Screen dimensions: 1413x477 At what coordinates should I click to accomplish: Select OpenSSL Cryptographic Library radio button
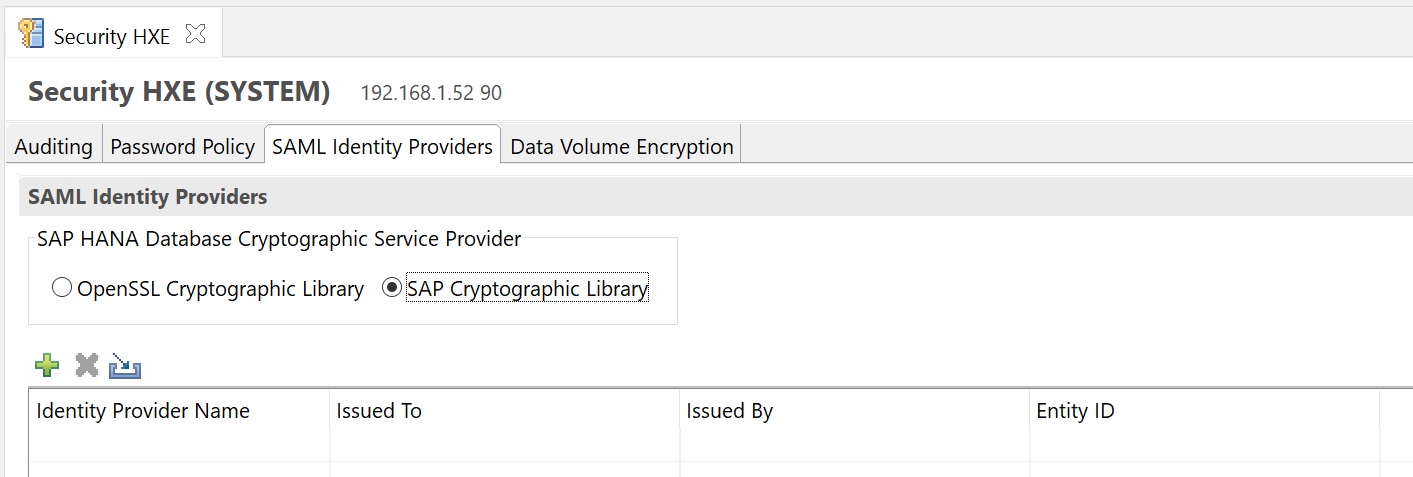click(62, 289)
